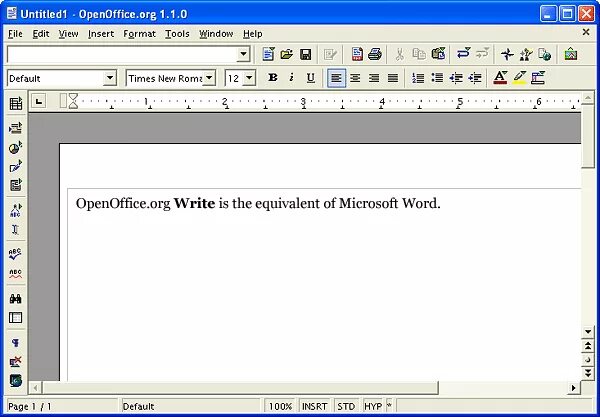Image resolution: width=600 pixels, height=417 pixels.
Task: Select Align Right
Action: tap(374, 78)
